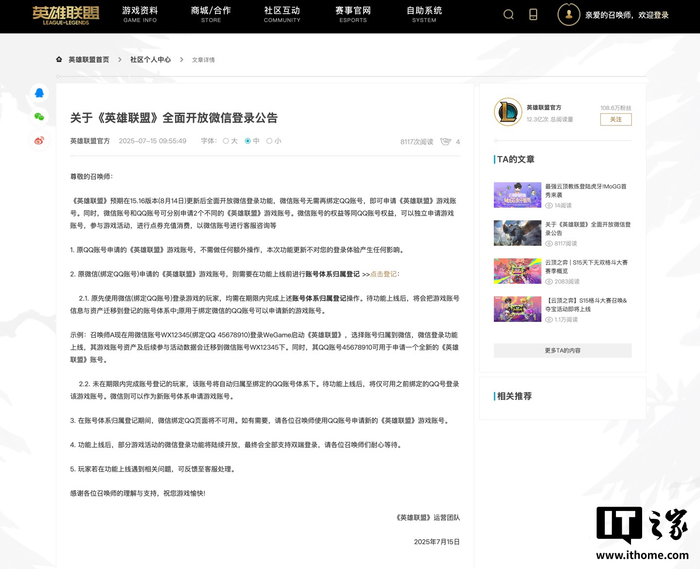The height and width of the screenshot is (569, 700).
Task: Click the 尊敬的召唤师 greeting line
Action: (x=92, y=177)
